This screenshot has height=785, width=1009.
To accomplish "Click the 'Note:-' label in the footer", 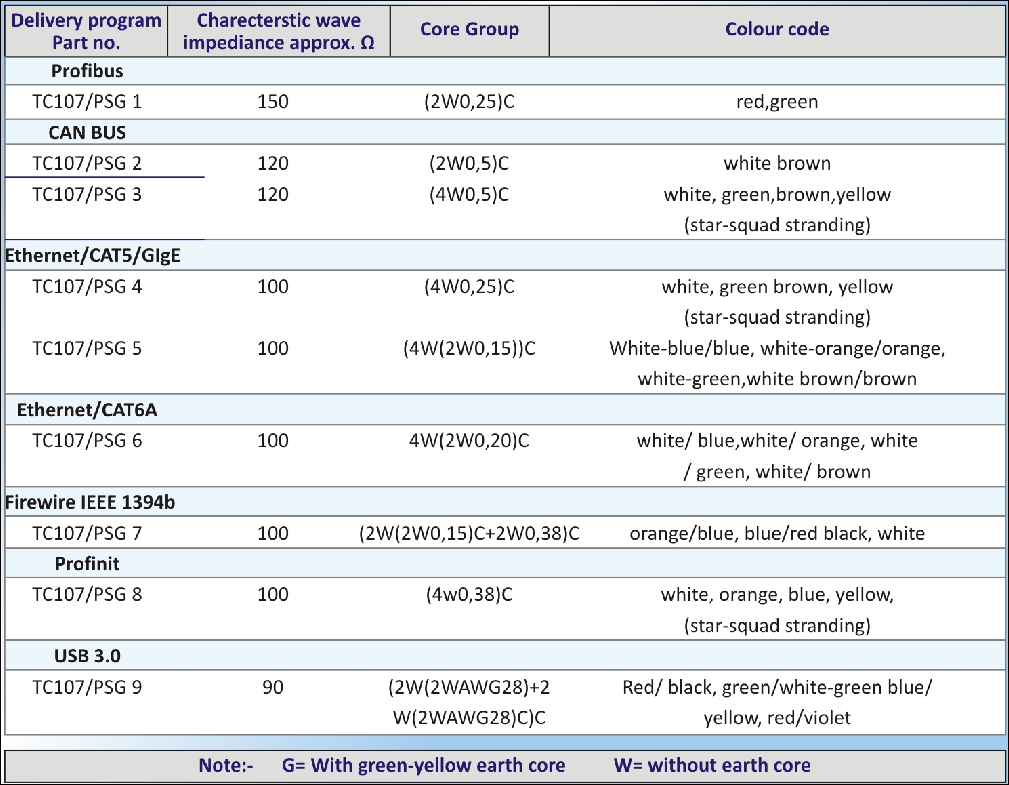I will pos(226,765).
